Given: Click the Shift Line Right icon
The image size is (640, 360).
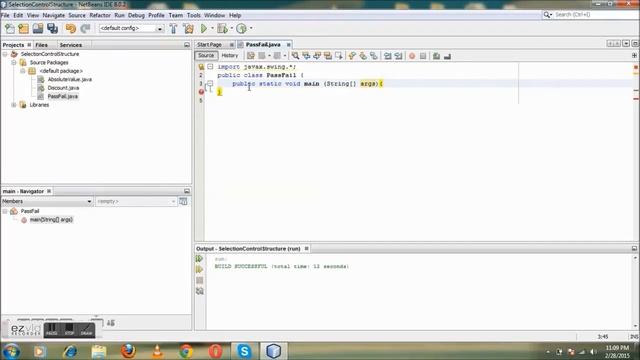Looking at the screenshot, I should point(398,56).
